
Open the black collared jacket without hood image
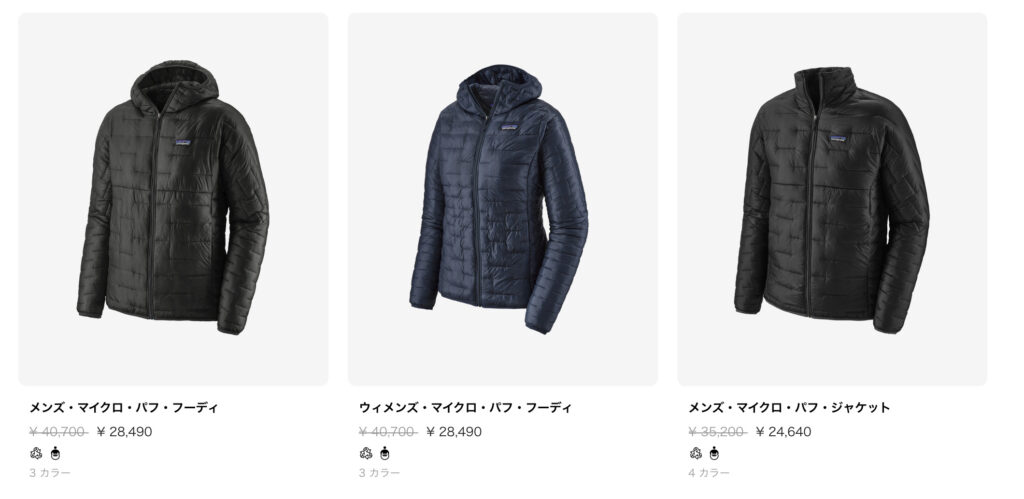pyautogui.click(x=832, y=199)
